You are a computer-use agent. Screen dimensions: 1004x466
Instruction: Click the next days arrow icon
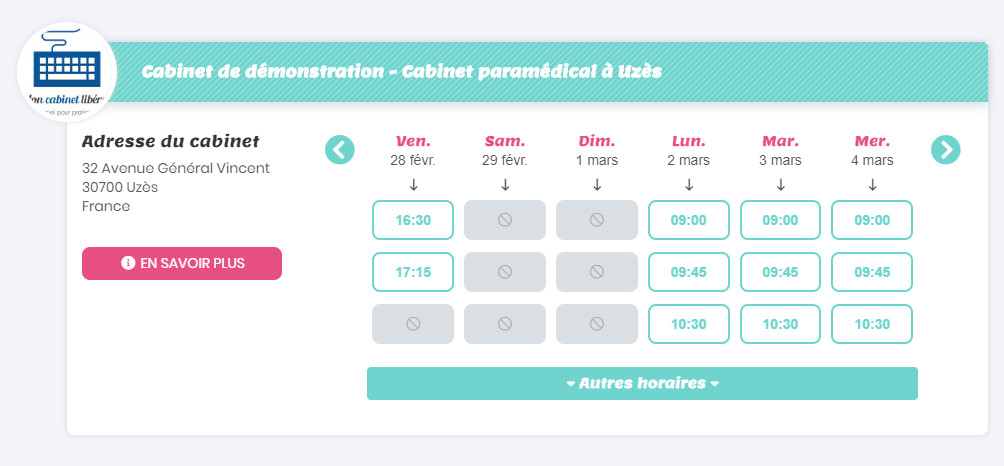(x=945, y=150)
